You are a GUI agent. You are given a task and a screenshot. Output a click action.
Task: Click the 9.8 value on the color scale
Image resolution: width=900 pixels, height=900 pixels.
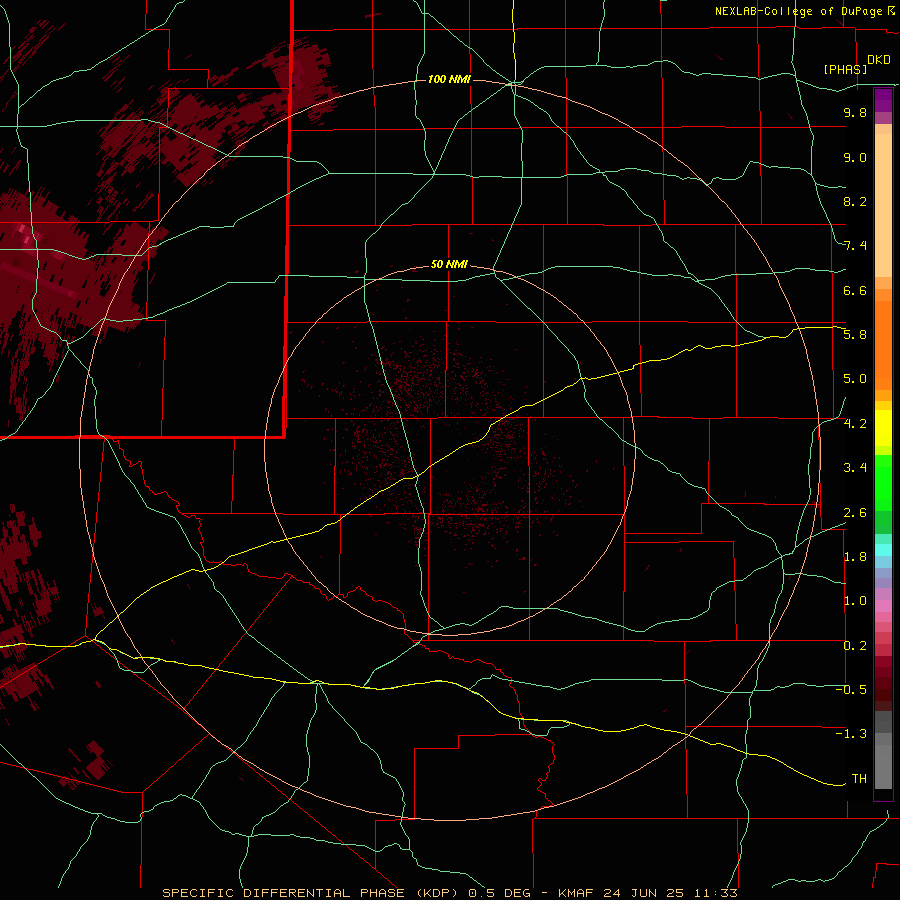coord(855,112)
